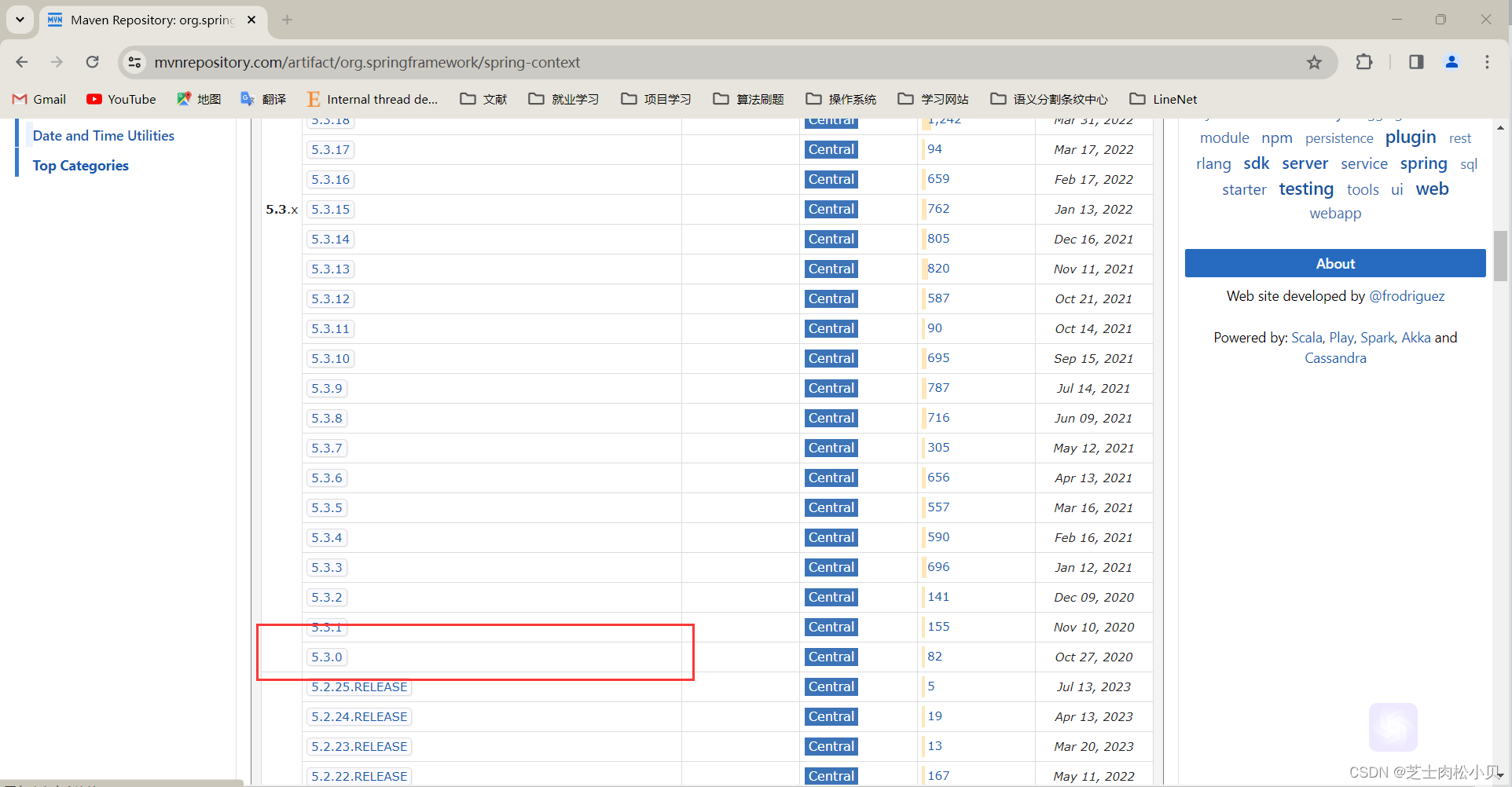This screenshot has height=787, width=1512.
Task: Open the persistence tag link
Action: [1339, 138]
